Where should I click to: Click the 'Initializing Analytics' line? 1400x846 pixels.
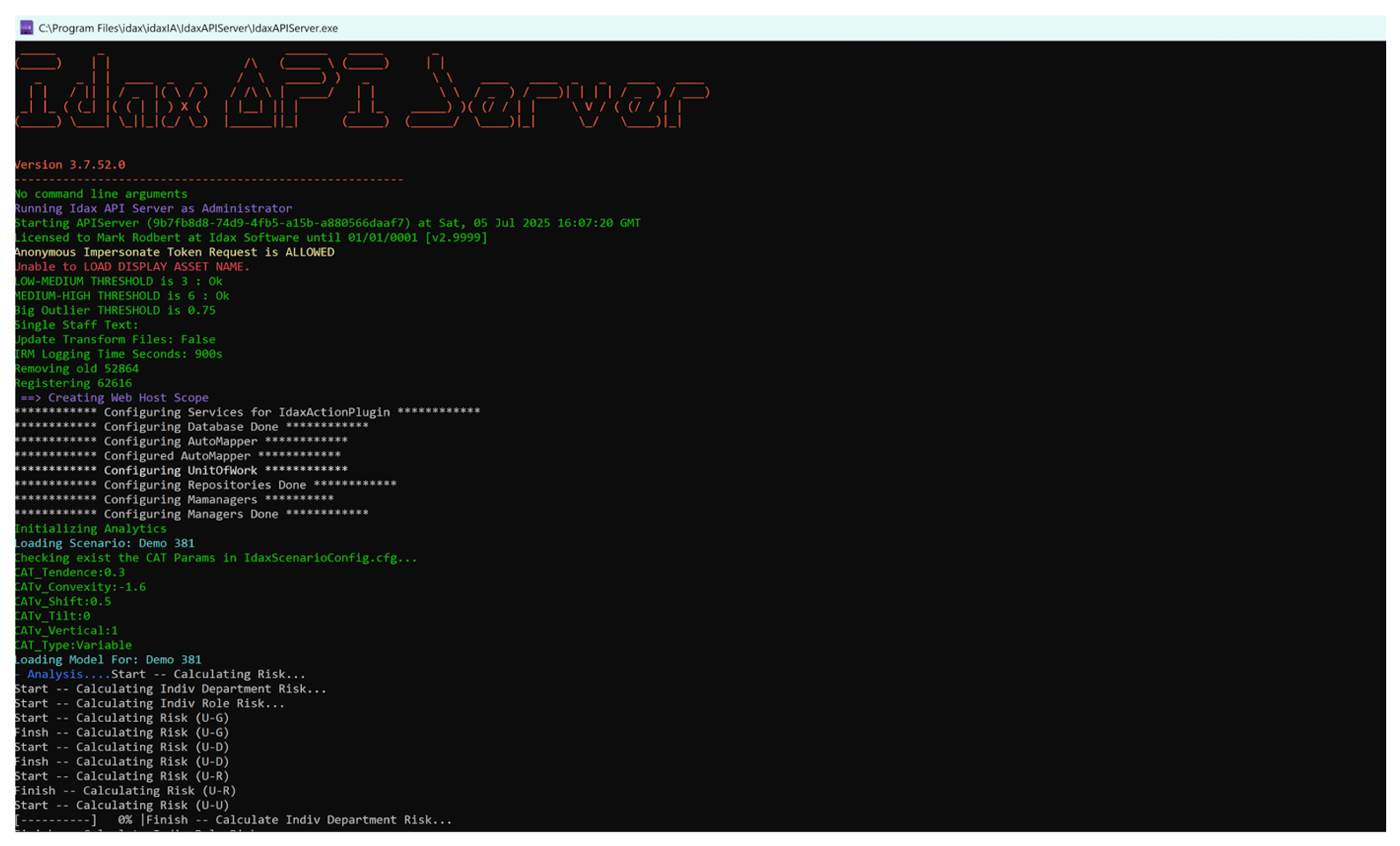(x=90, y=529)
